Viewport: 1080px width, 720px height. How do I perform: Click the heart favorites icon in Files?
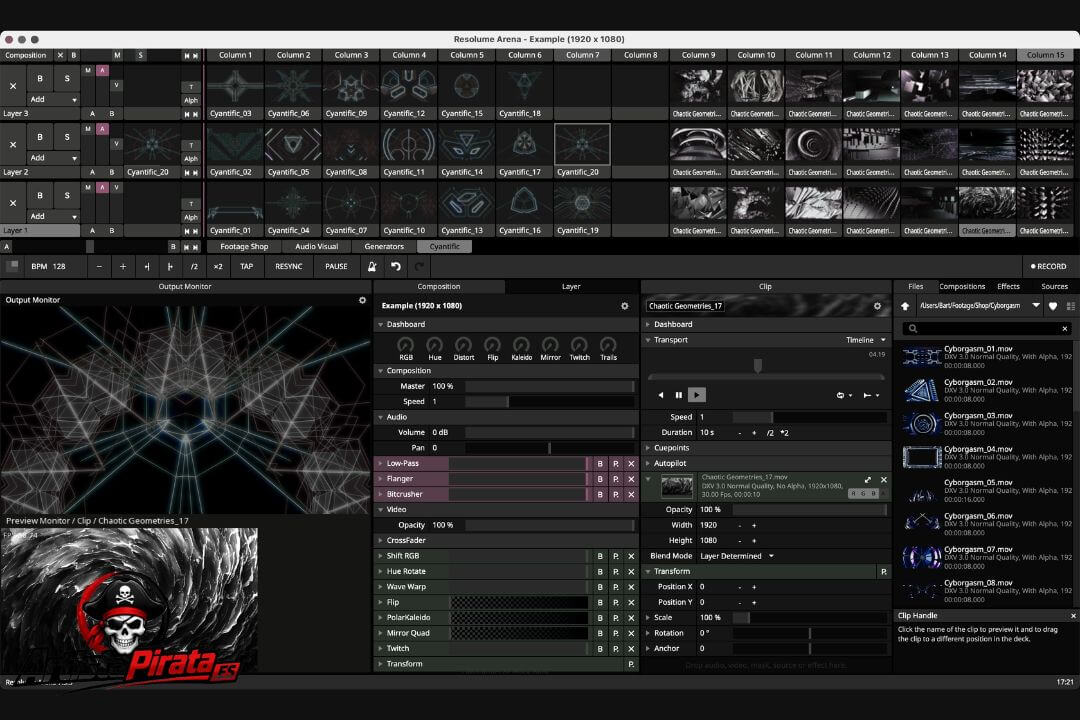(1053, 306)
